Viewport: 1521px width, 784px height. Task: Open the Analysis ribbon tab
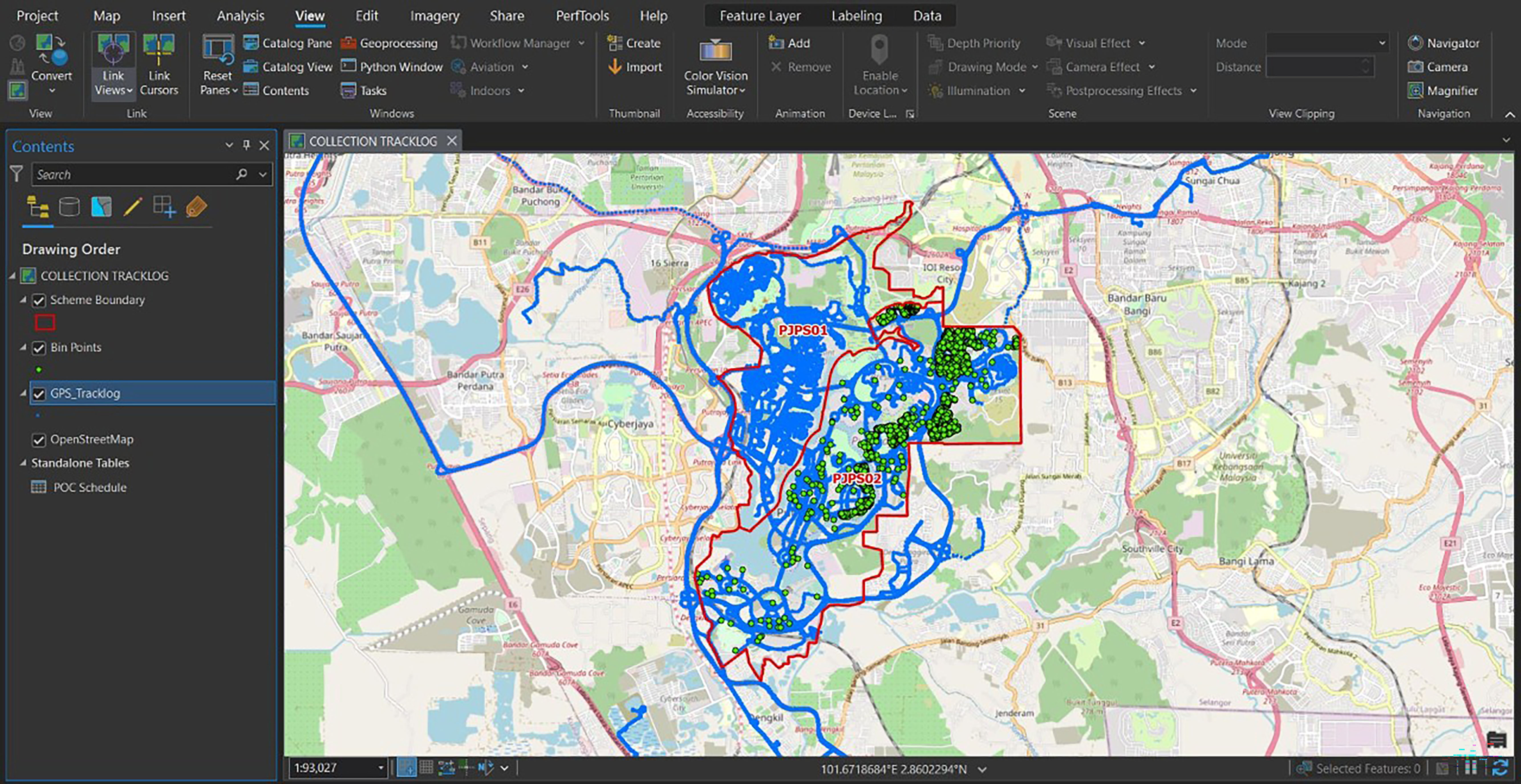[x=240, y=16]
